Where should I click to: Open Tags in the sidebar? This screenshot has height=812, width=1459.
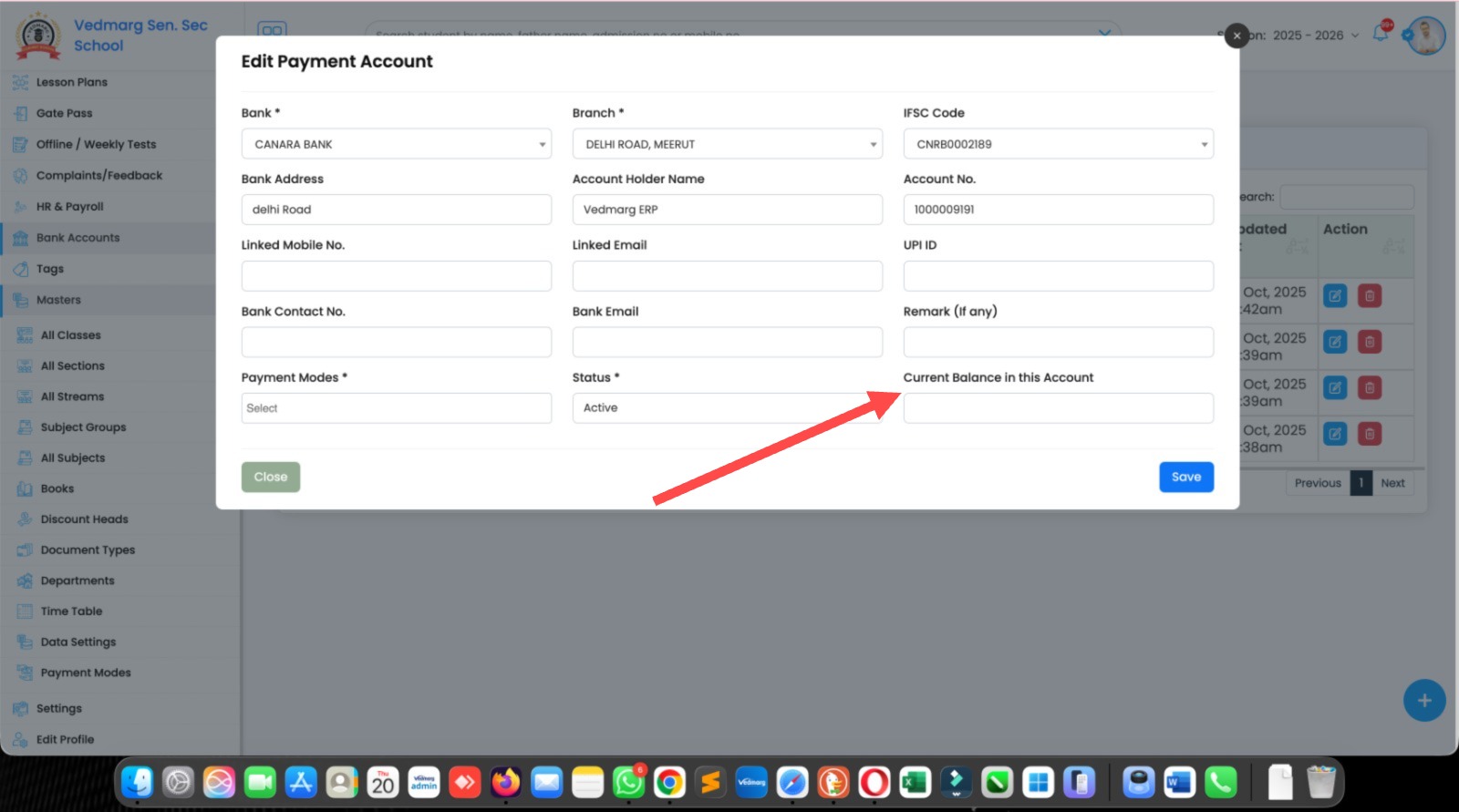tap(50, 269)
